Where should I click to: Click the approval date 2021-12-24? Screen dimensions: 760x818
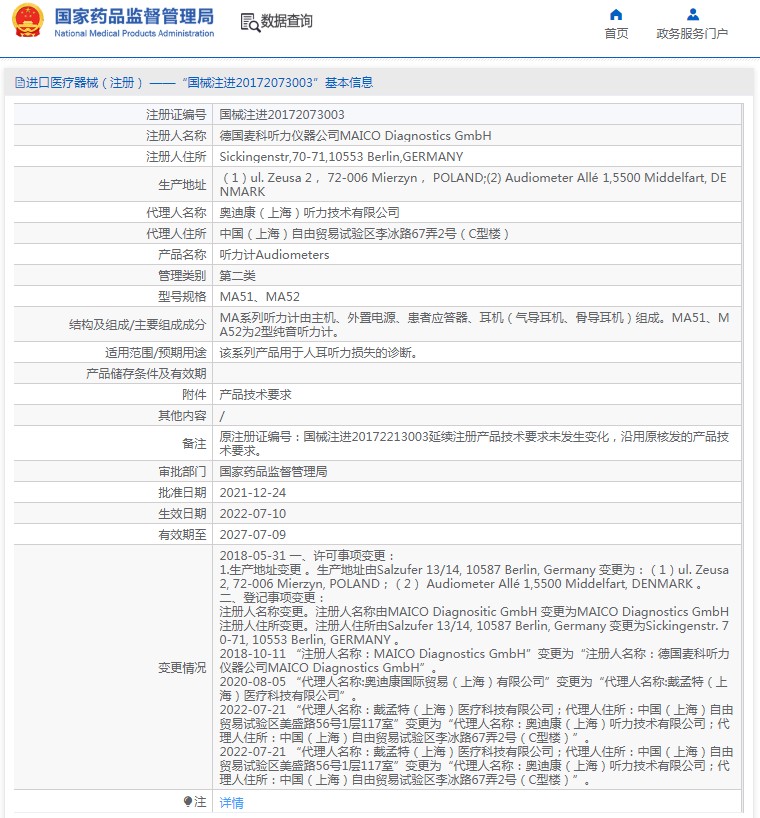pyautogui.click(x=252, y=493)
